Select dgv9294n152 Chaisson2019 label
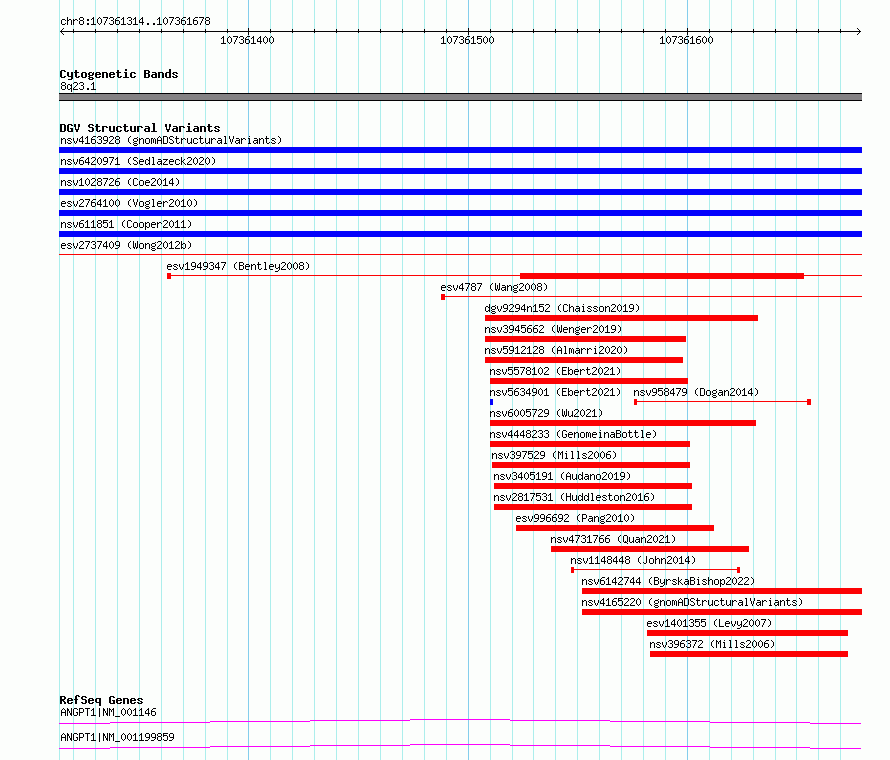This screenshot has width=890, height=760. (x=562, y=308)
